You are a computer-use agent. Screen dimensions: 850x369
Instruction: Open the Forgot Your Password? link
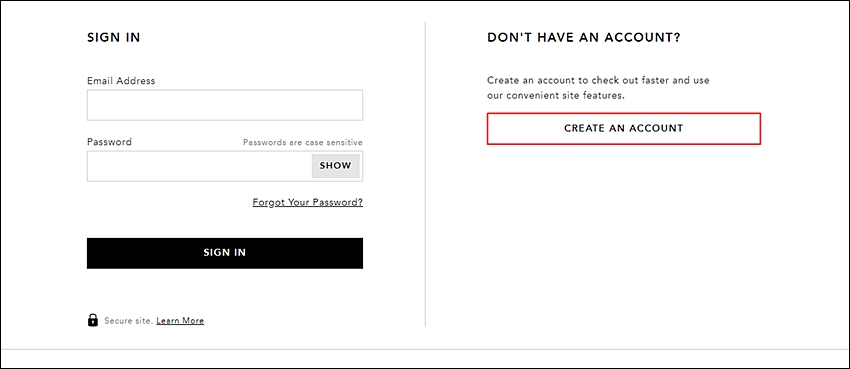pos(307,203)
